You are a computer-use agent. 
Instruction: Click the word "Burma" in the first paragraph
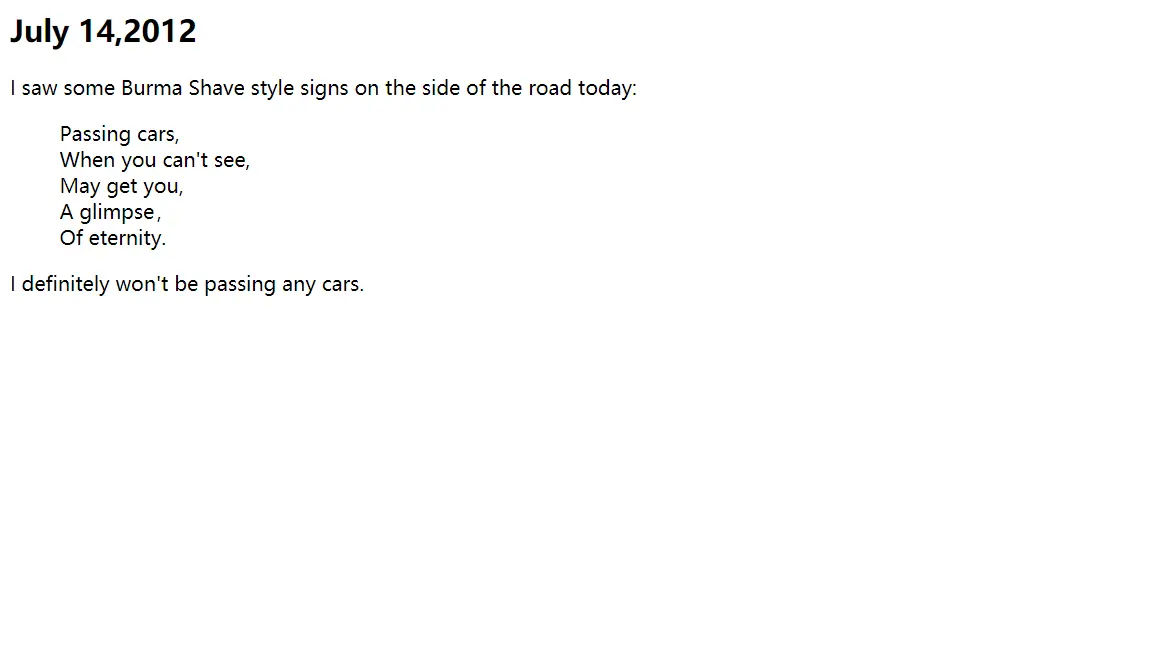(152, 88)
